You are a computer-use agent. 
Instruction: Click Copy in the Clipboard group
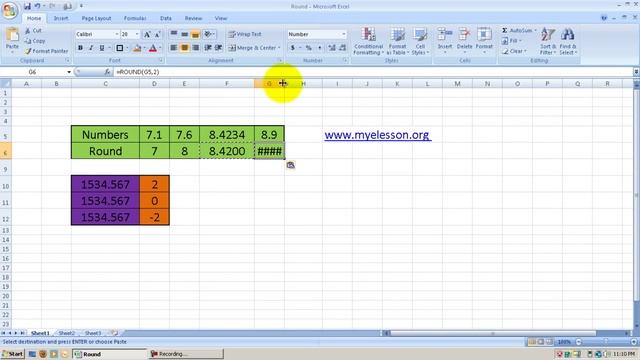coord(35,41)
